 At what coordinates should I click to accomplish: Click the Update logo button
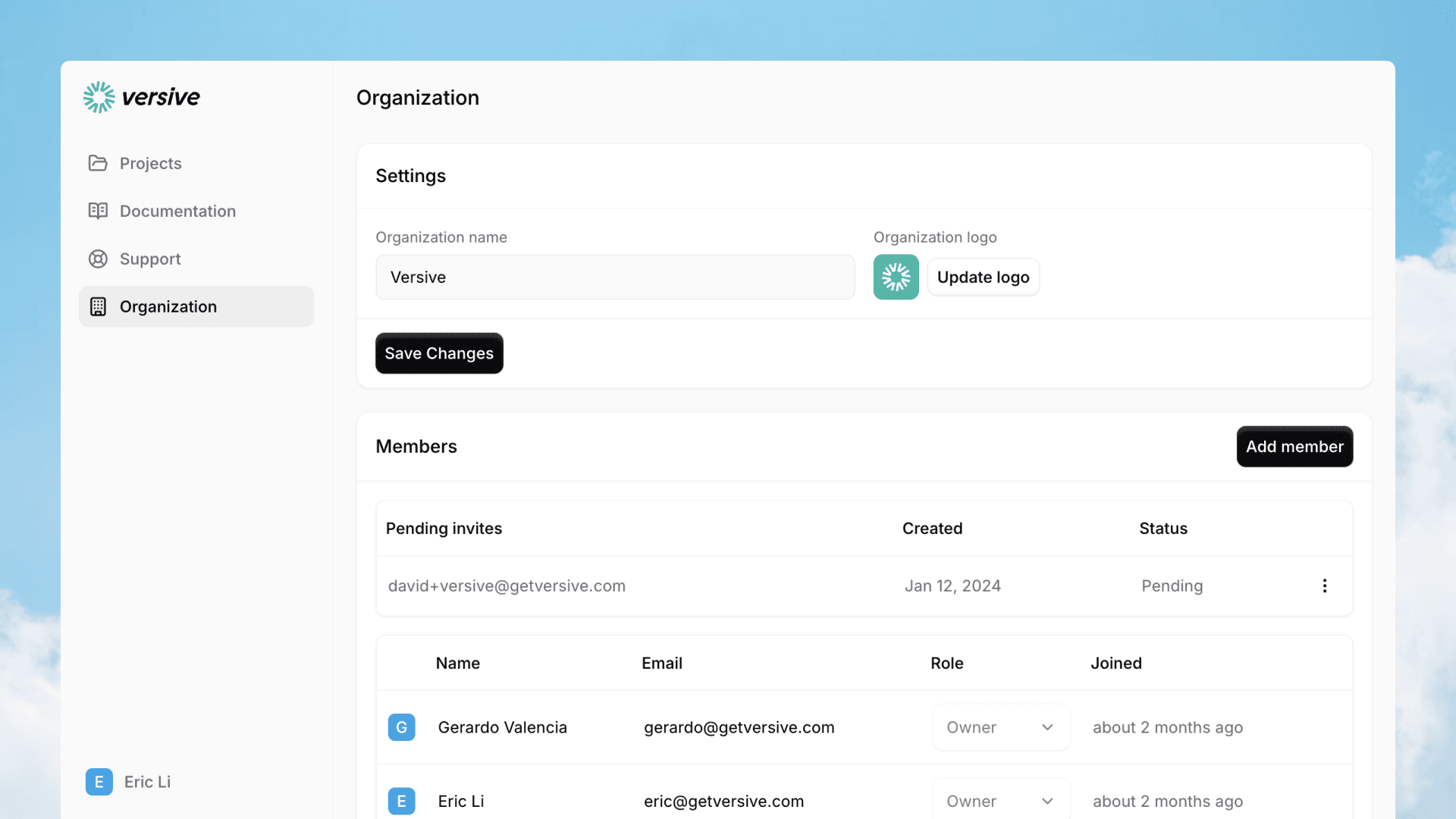click(x=983, y=277)
